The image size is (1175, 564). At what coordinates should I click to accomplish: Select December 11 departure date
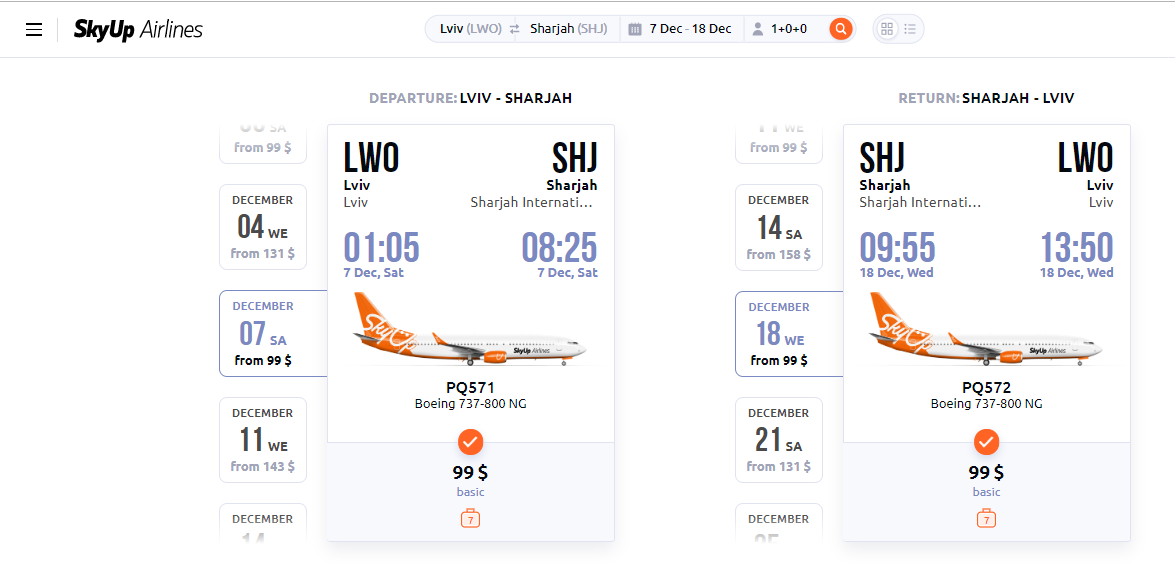pos(263,440)
